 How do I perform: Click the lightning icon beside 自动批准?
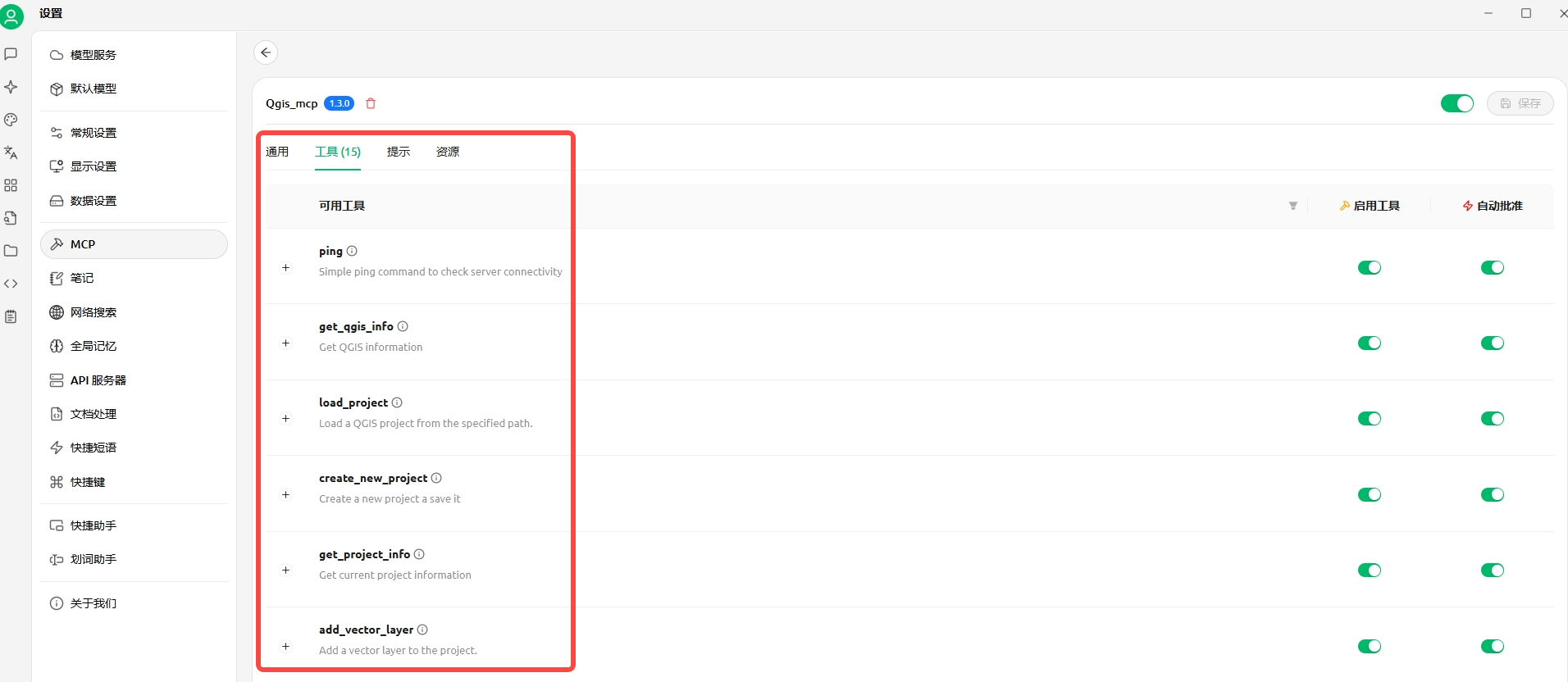(x=1468, y=206)
